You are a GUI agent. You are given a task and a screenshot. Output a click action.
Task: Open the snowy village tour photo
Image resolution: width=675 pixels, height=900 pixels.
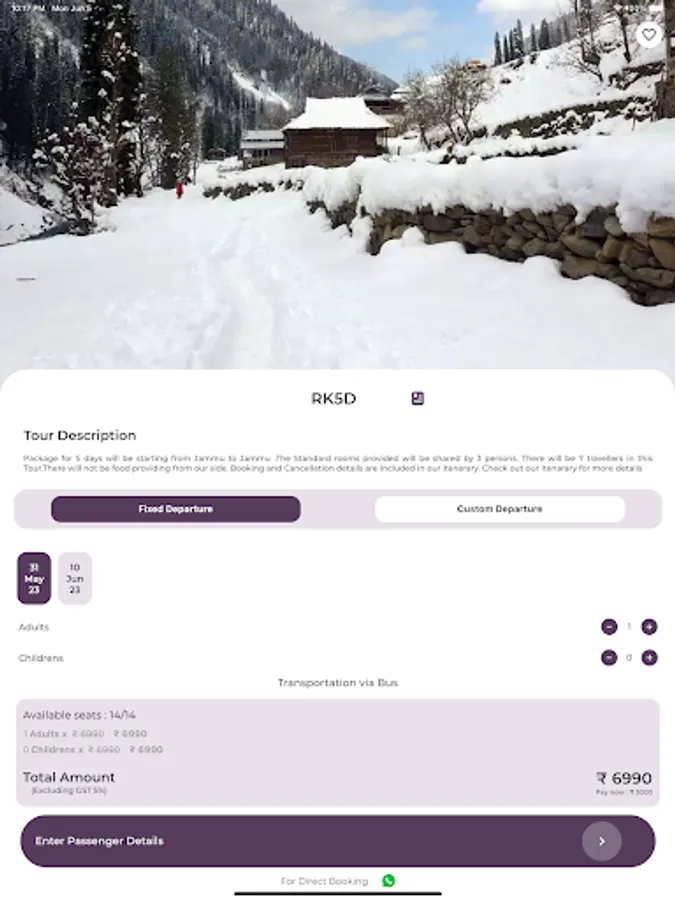[338, 185]
